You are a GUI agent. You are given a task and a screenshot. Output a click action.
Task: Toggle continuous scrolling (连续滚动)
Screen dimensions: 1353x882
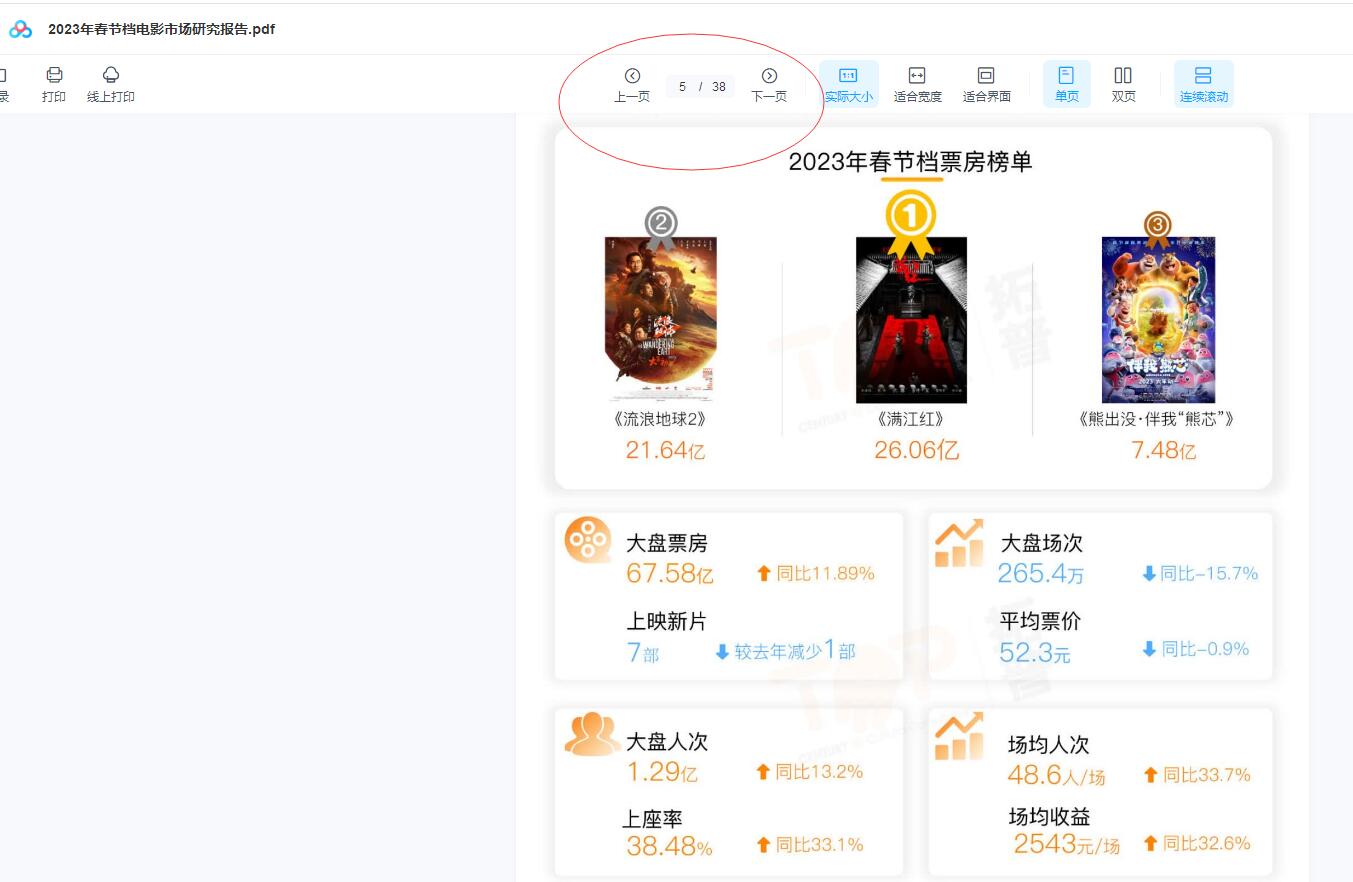tap(1203, 84)
